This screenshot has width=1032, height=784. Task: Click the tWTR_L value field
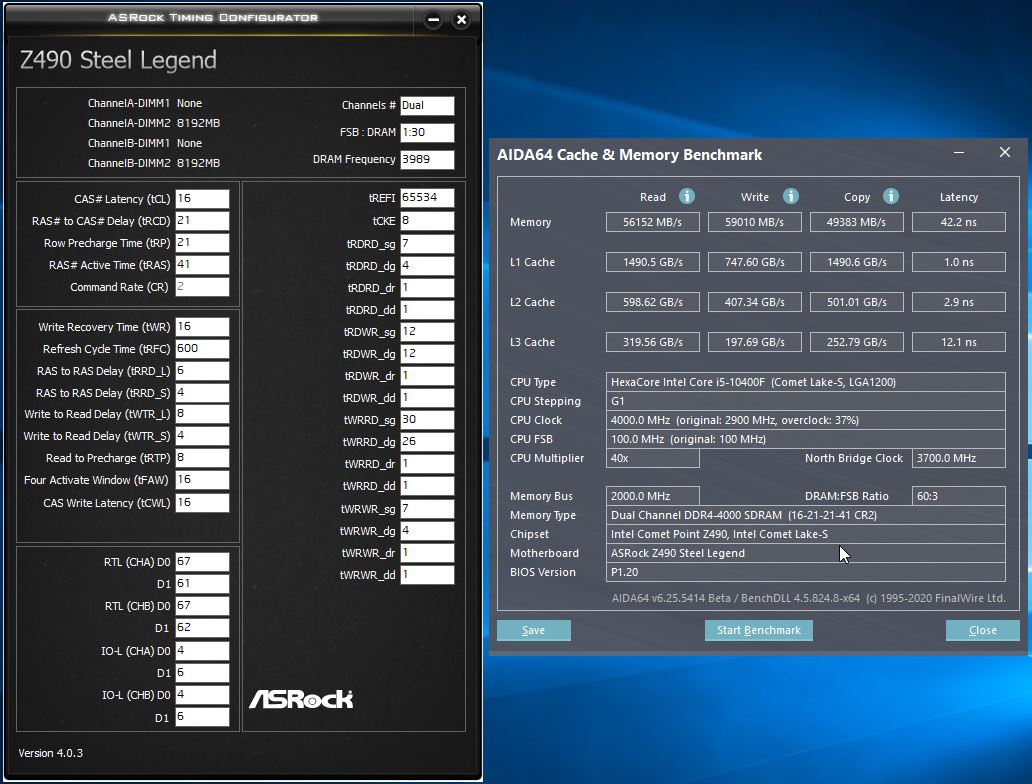click(202, 414)
